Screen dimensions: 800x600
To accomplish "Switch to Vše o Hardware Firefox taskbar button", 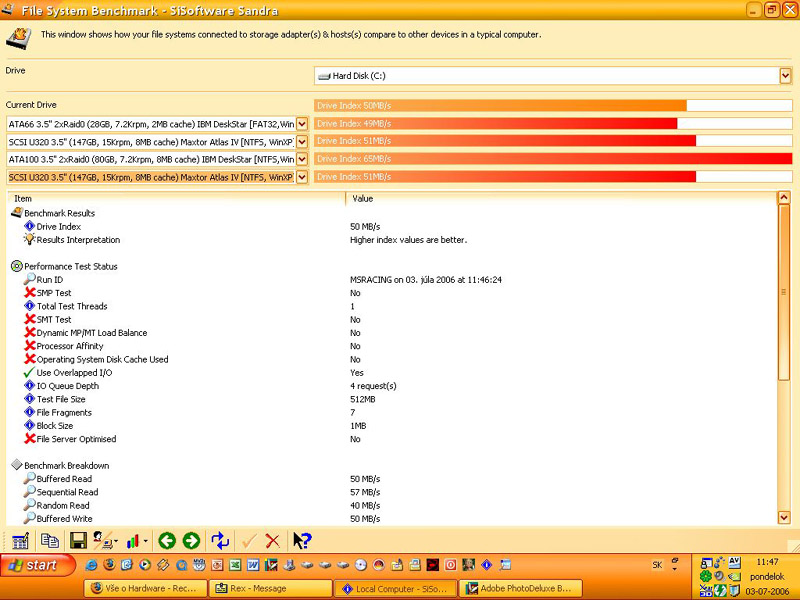I will 146,588.
